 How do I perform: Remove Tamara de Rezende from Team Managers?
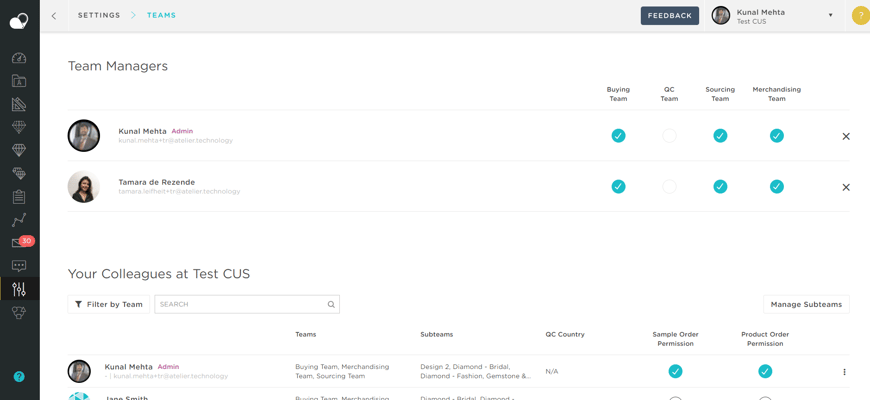(846, 187)
